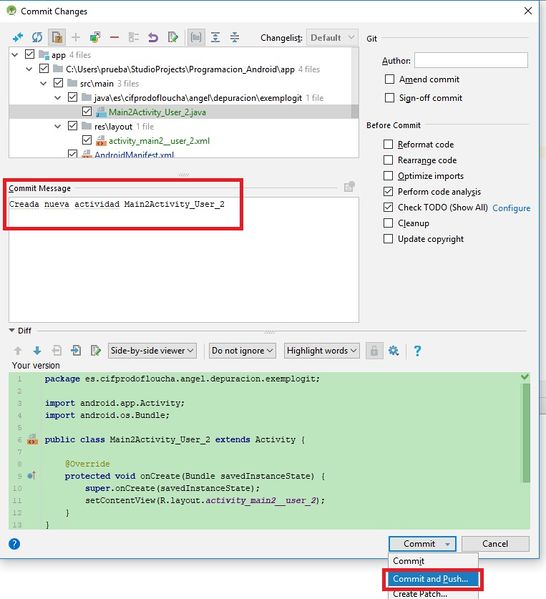Viewport: 546px width, 599px height.
Task: Click Jump to Source icon in Diff toolbar
Action: 96,351
